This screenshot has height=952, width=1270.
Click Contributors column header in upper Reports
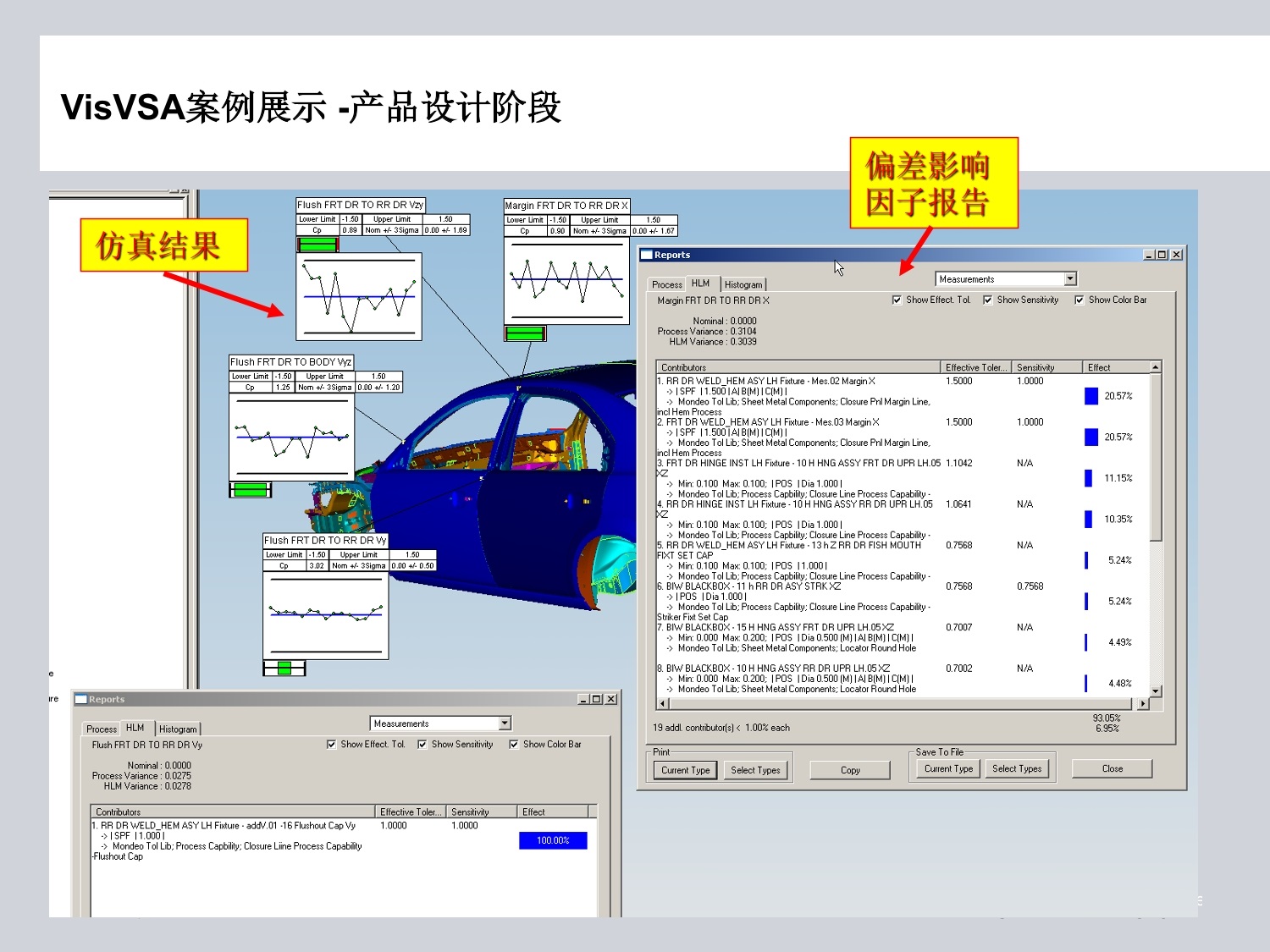798,367
